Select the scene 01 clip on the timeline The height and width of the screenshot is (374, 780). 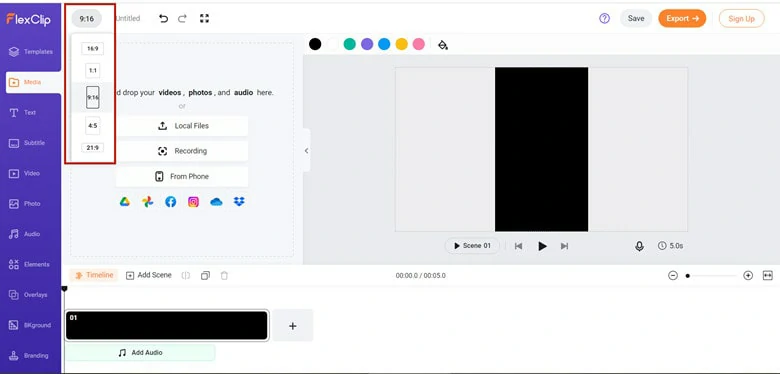pos(167,325)
